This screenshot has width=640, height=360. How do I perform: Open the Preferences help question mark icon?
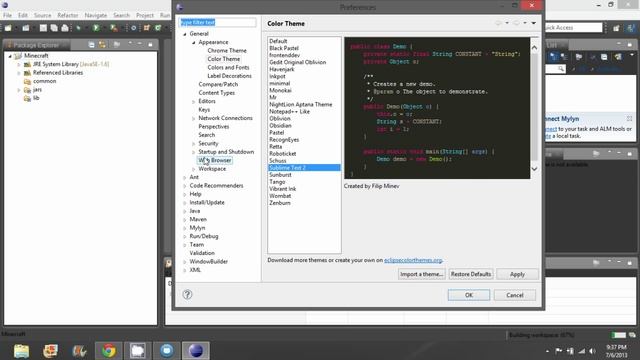pos(187,294)
